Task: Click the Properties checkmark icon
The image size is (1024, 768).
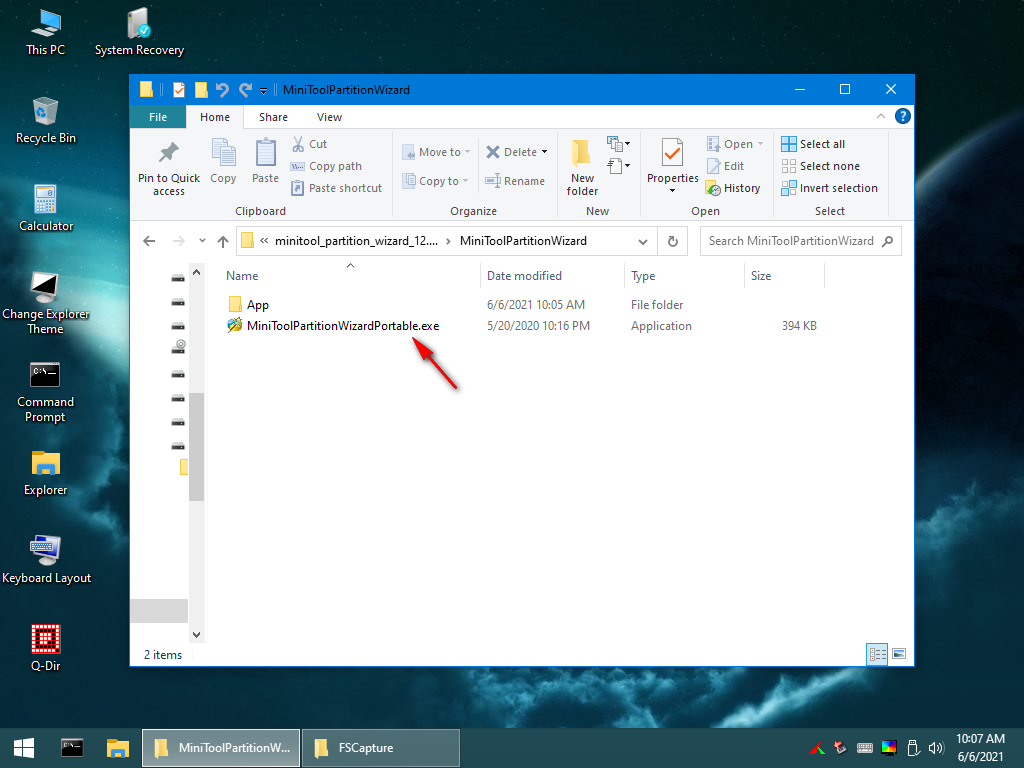Action: [x=672, y=153]
